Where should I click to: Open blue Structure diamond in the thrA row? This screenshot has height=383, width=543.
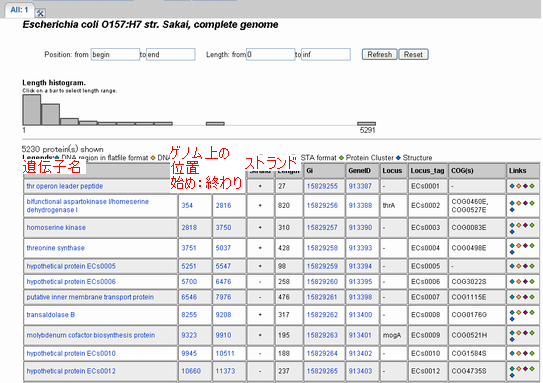click(512, 210)
